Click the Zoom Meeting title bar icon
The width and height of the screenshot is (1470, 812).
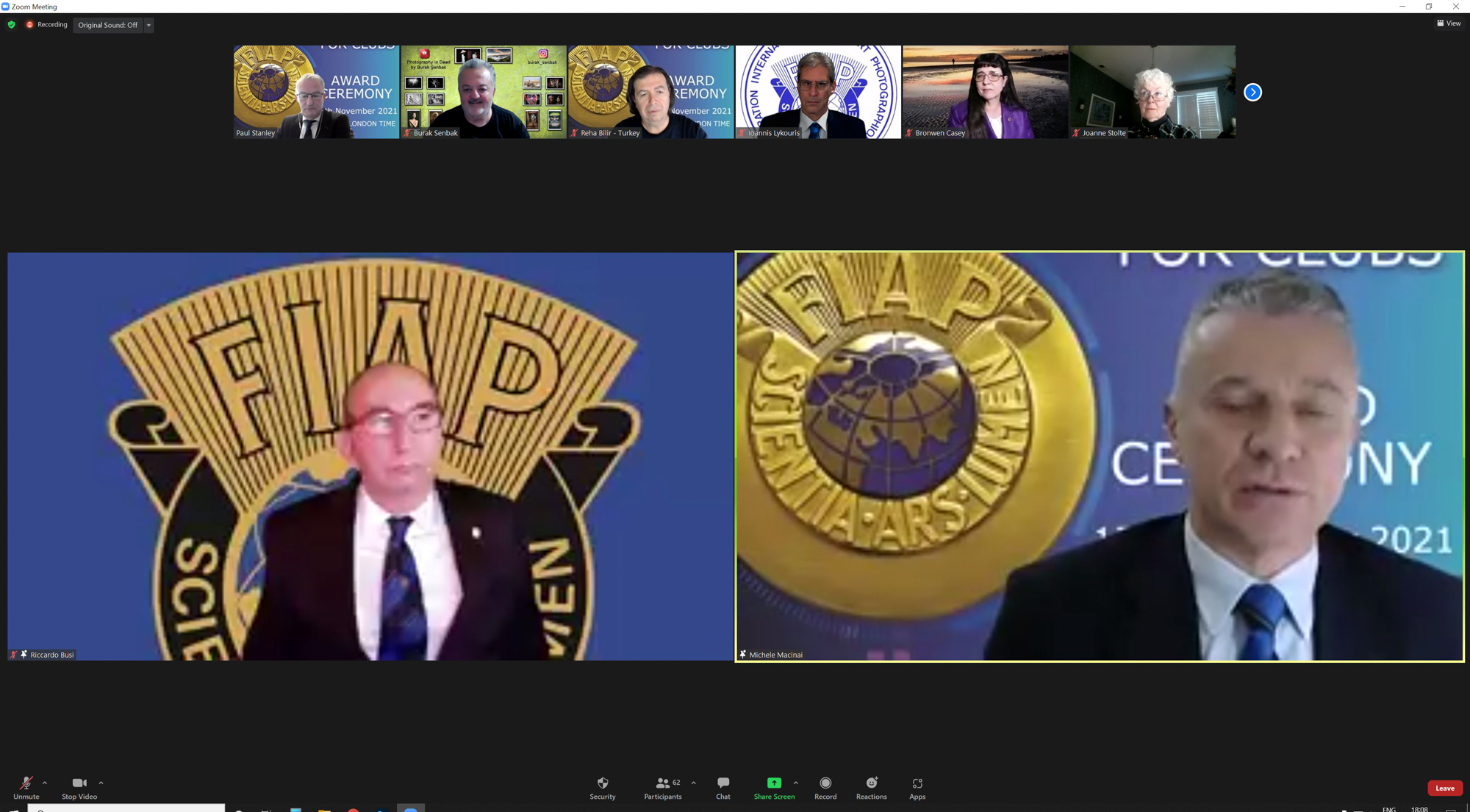pyautogui.click(x=5, y=7)
